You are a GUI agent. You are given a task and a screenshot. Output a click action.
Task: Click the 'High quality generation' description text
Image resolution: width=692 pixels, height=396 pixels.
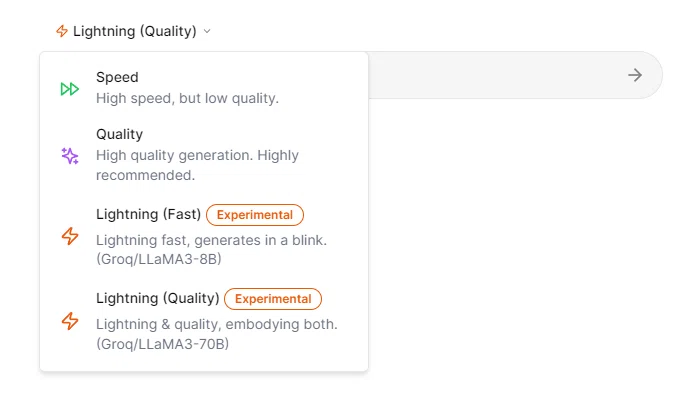coord(197,165)
